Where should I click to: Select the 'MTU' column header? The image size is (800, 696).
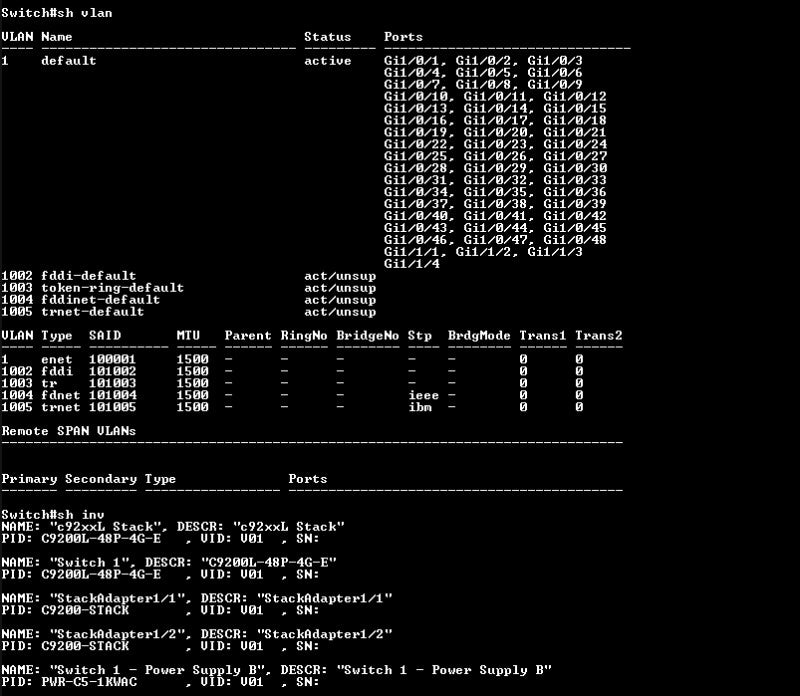point(188,335)
